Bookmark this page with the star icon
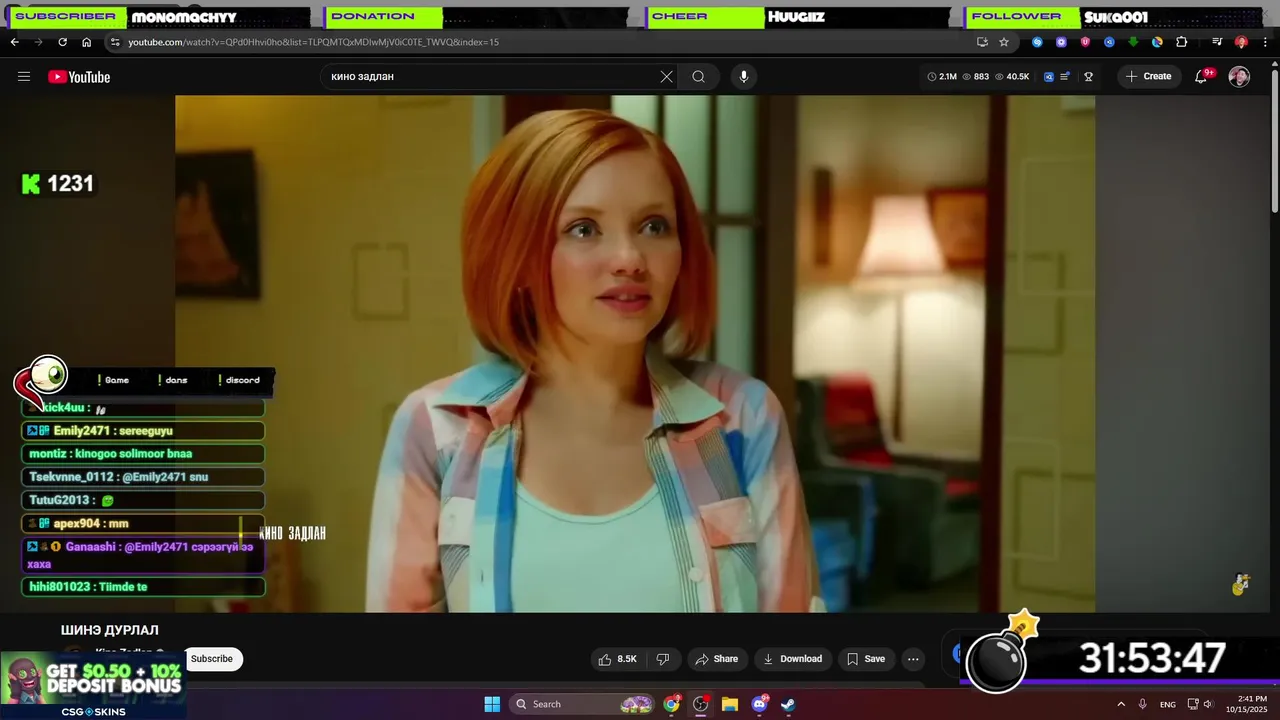The height and width of the screenshot is (720, 1280). 1004,42
